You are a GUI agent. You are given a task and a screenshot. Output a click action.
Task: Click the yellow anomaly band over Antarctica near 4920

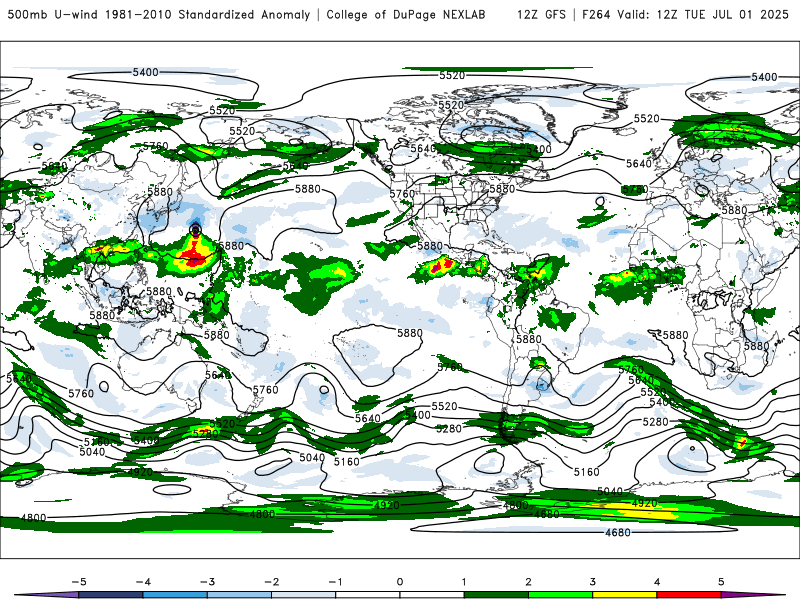(633, 510)
